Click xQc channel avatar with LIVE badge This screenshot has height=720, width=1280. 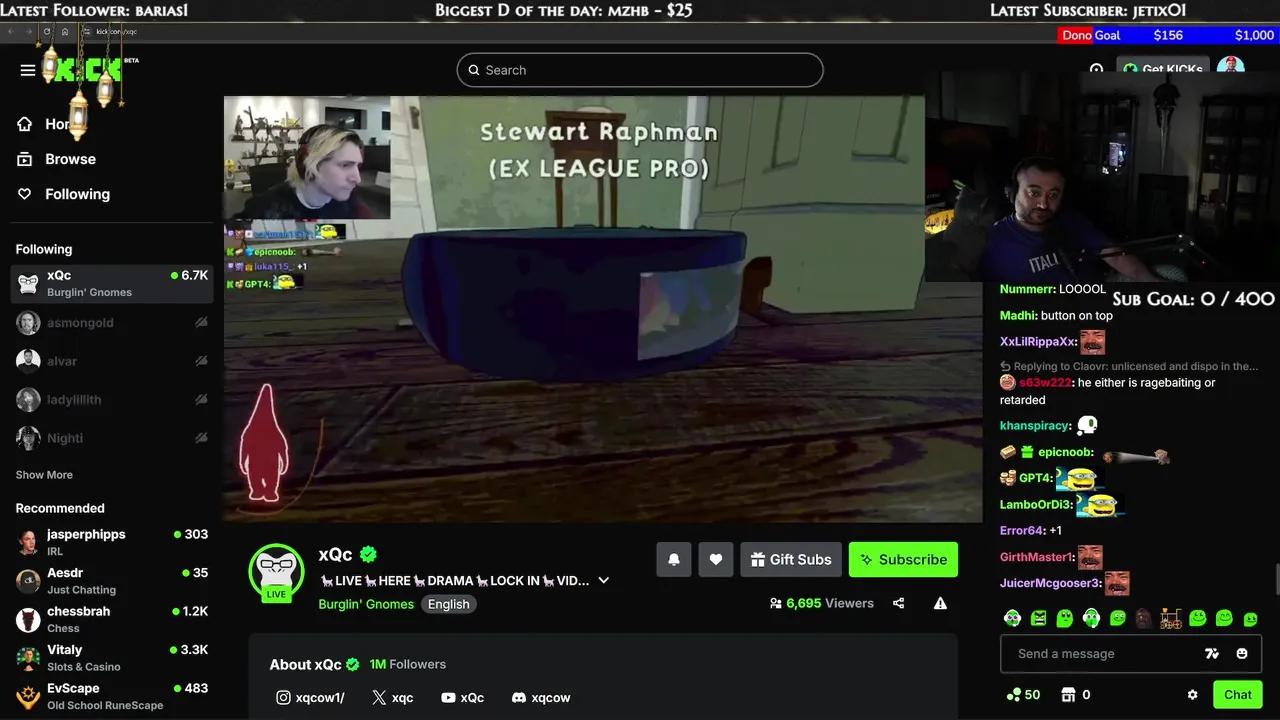(276, 573)
